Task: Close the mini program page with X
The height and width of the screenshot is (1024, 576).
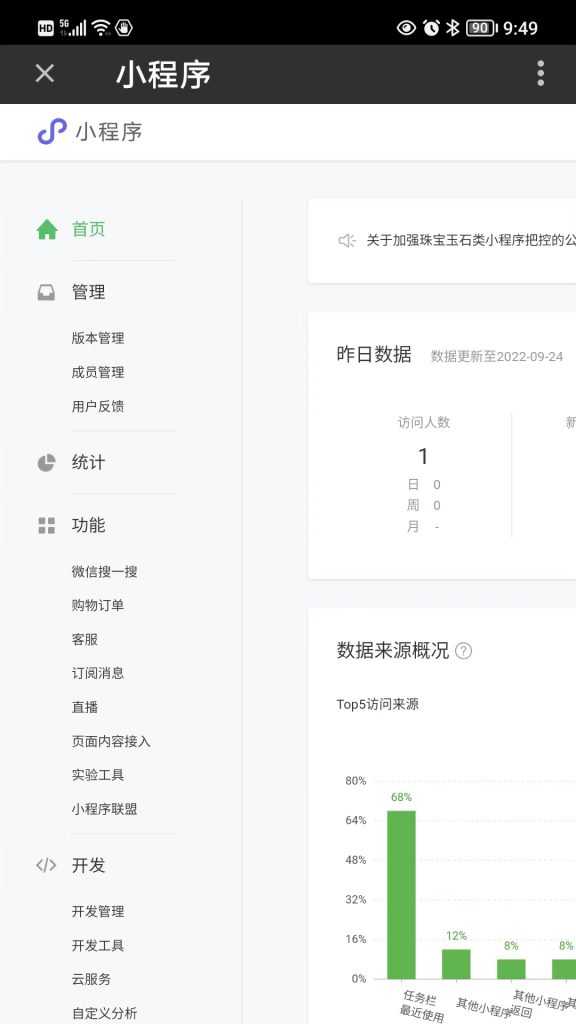Action: tap(44, 73)
